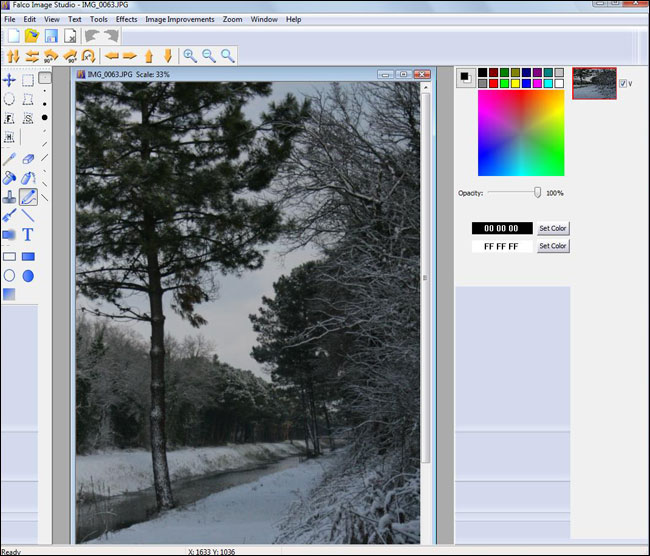Toggle the layer visibility checkbox labeled V
Image resolution: width=650 pixels, height=556 pixels.
(623, 84)
